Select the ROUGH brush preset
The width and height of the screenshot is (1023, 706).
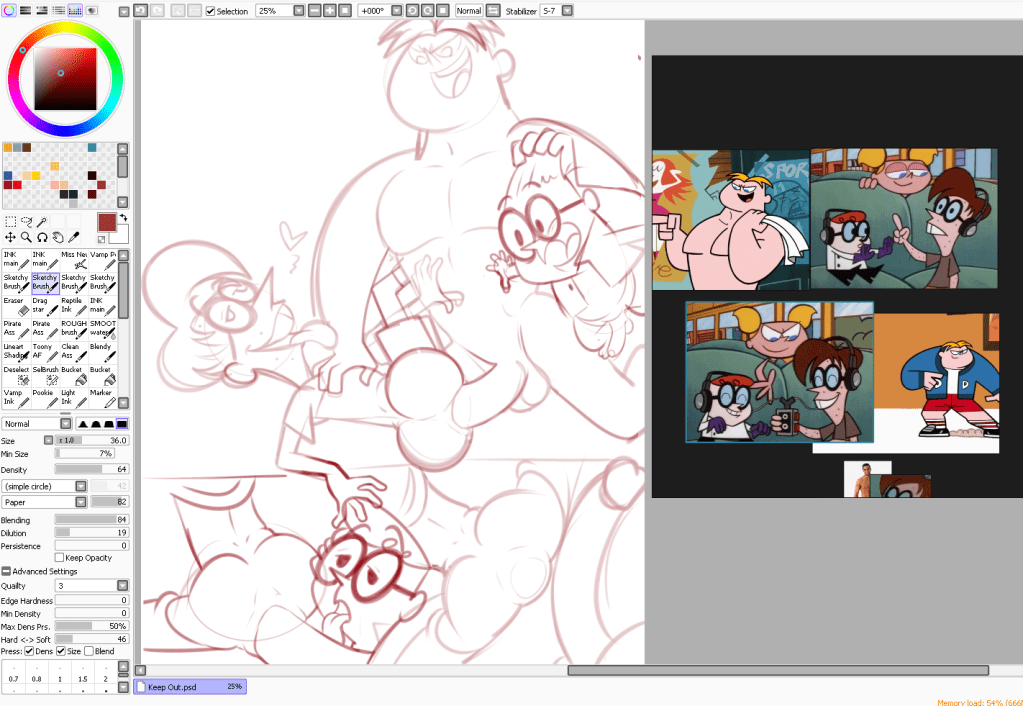point(73,327)
